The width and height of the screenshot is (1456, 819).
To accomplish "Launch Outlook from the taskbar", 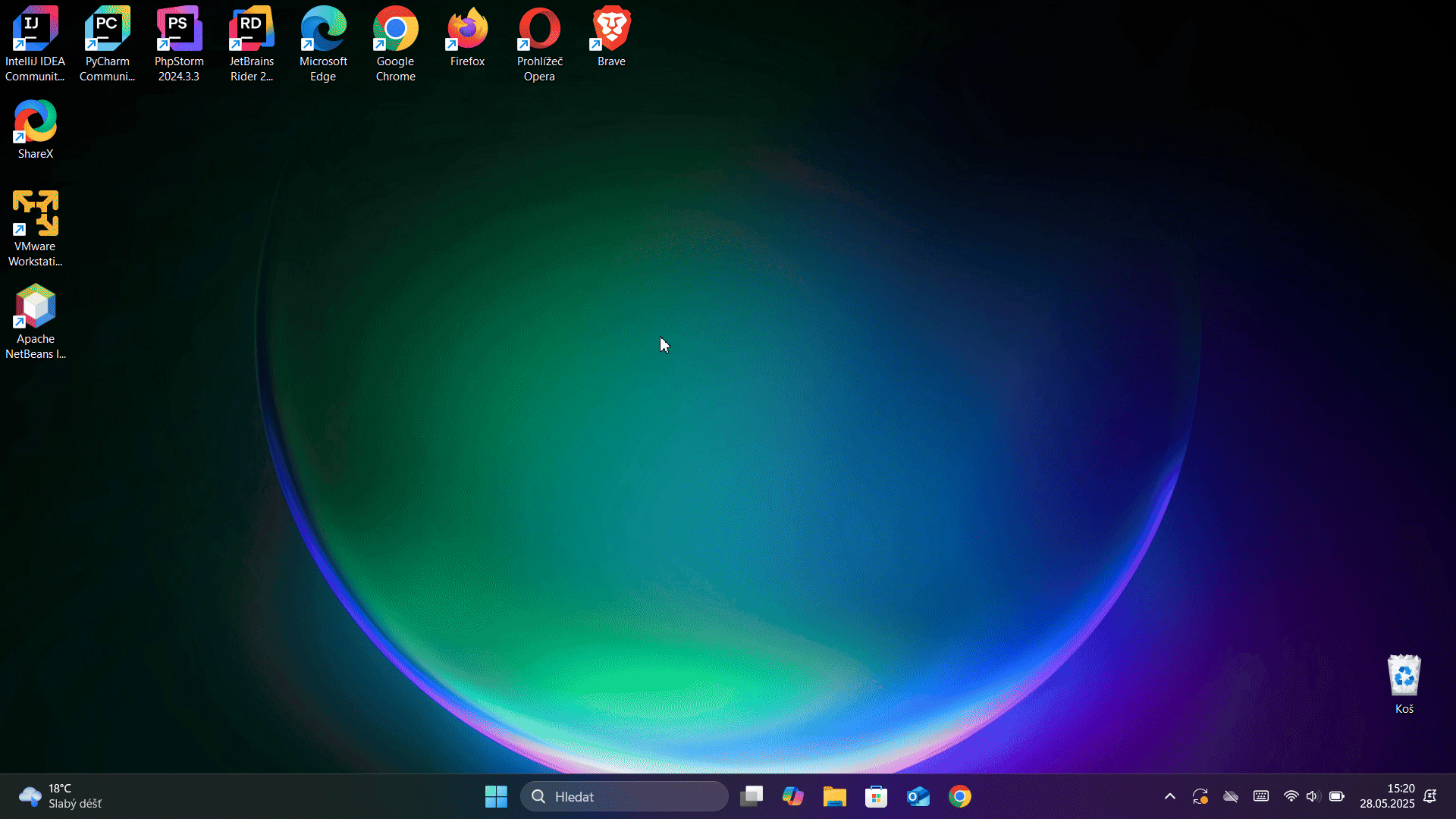I will (918, 796).
